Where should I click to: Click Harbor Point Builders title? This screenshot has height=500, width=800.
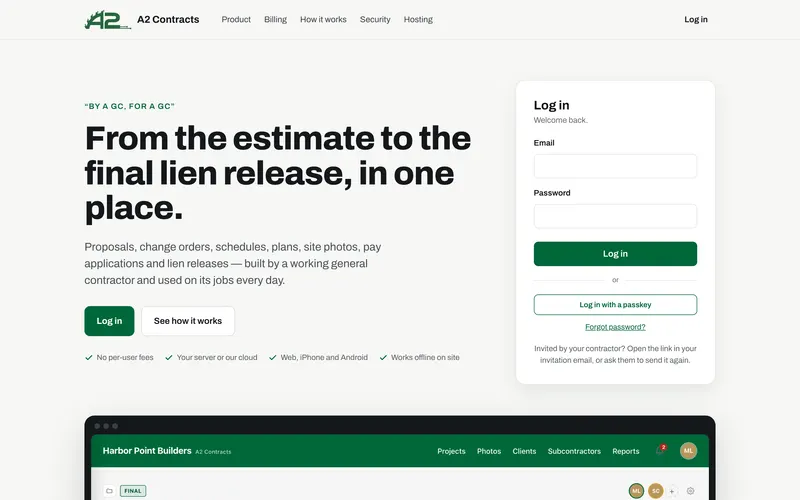147,451
